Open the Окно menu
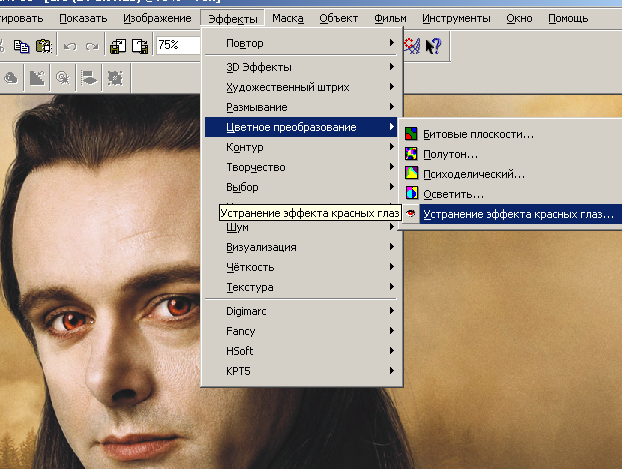This screenshot has height=469, width=622. 519,19
